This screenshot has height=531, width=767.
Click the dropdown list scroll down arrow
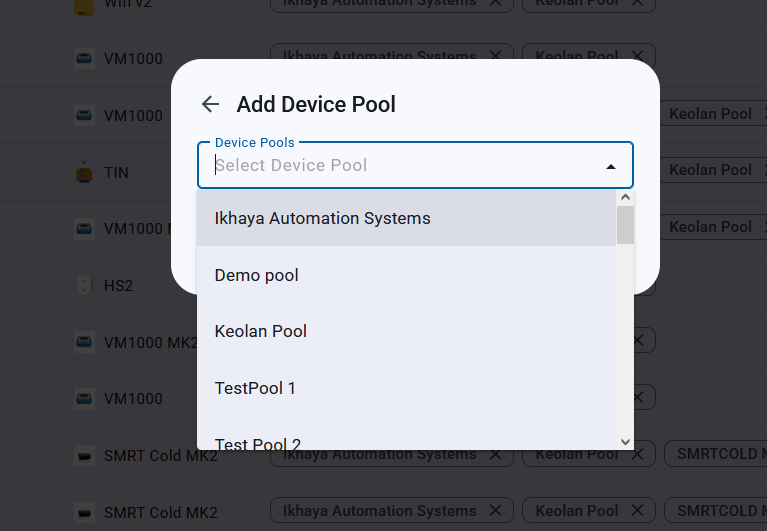click(x=626, y=441)
